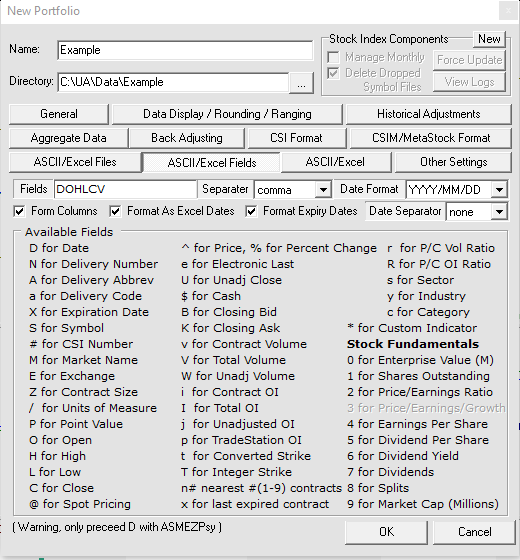Click 'X for Expiration Date' entry
This screenshot has height=560, width=520.
pyautogui.click(x=89, y=312)
